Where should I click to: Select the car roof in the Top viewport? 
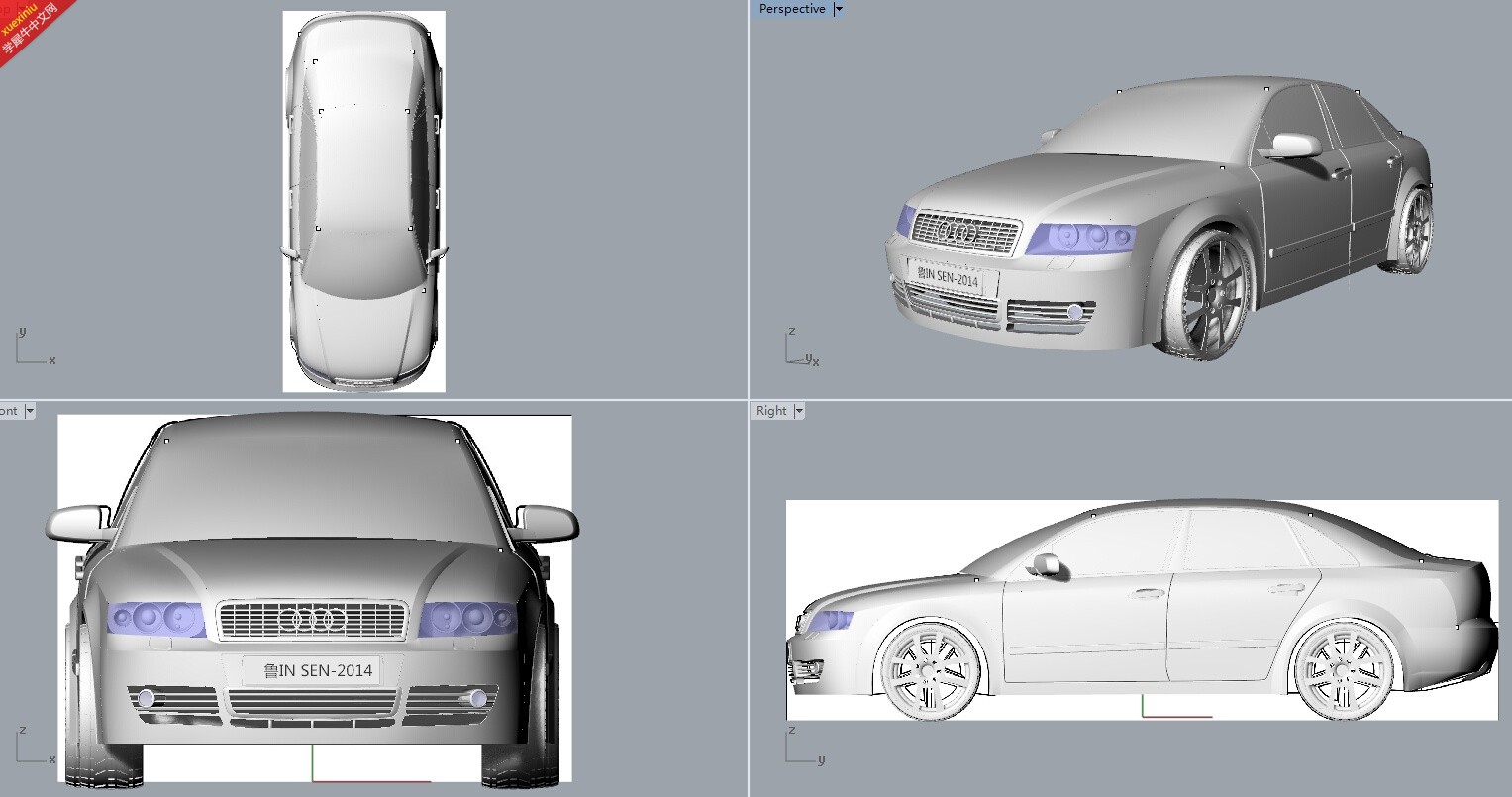[x=364, y=168]
